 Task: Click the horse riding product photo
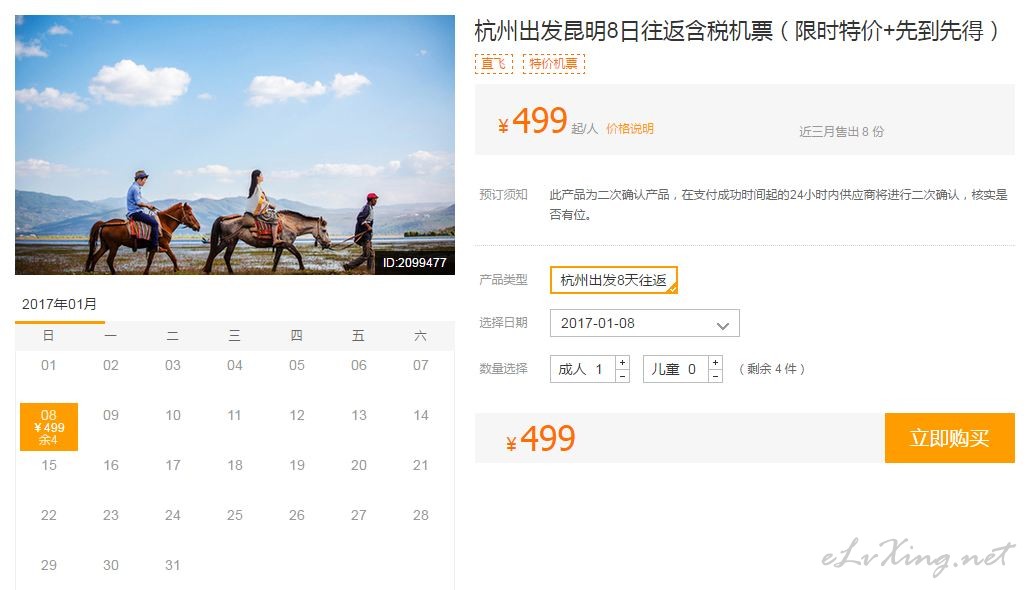(235, 145)
